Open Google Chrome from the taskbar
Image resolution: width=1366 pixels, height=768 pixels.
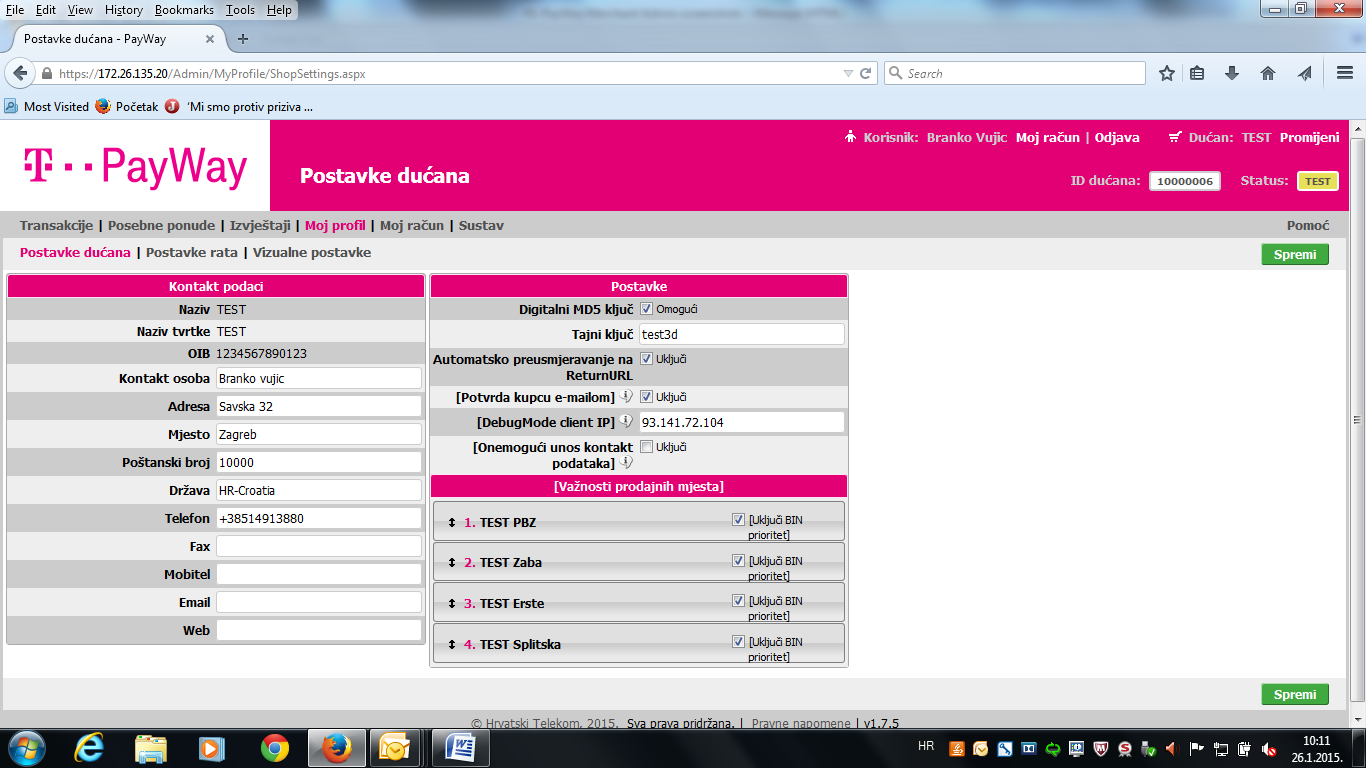(275, 747)
